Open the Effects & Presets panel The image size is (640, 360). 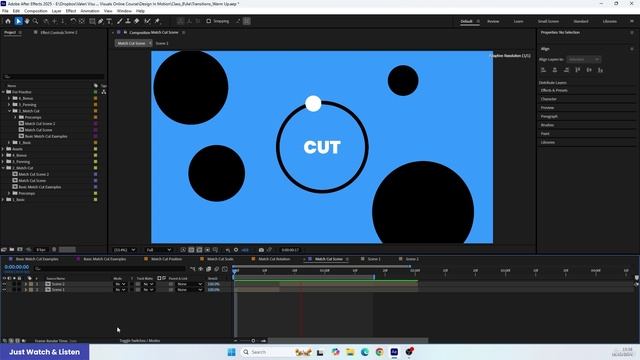coord(554,90)
